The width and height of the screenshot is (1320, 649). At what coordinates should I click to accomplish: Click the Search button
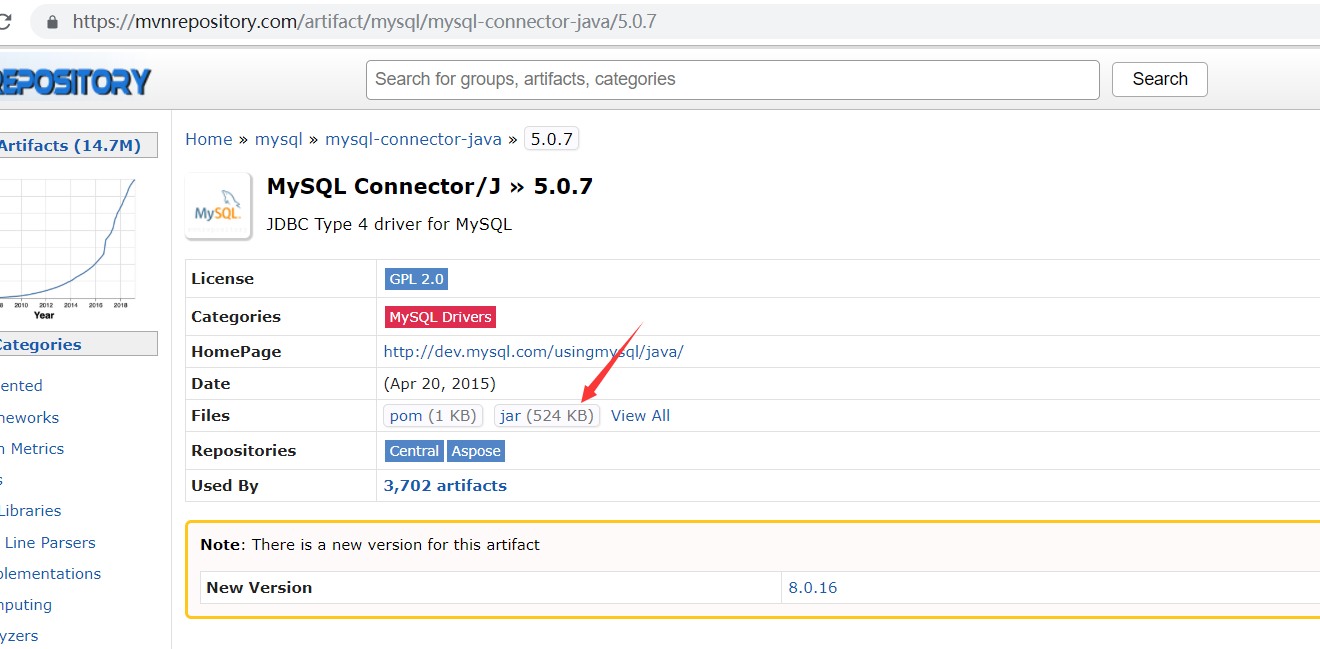pos(1160,80)
